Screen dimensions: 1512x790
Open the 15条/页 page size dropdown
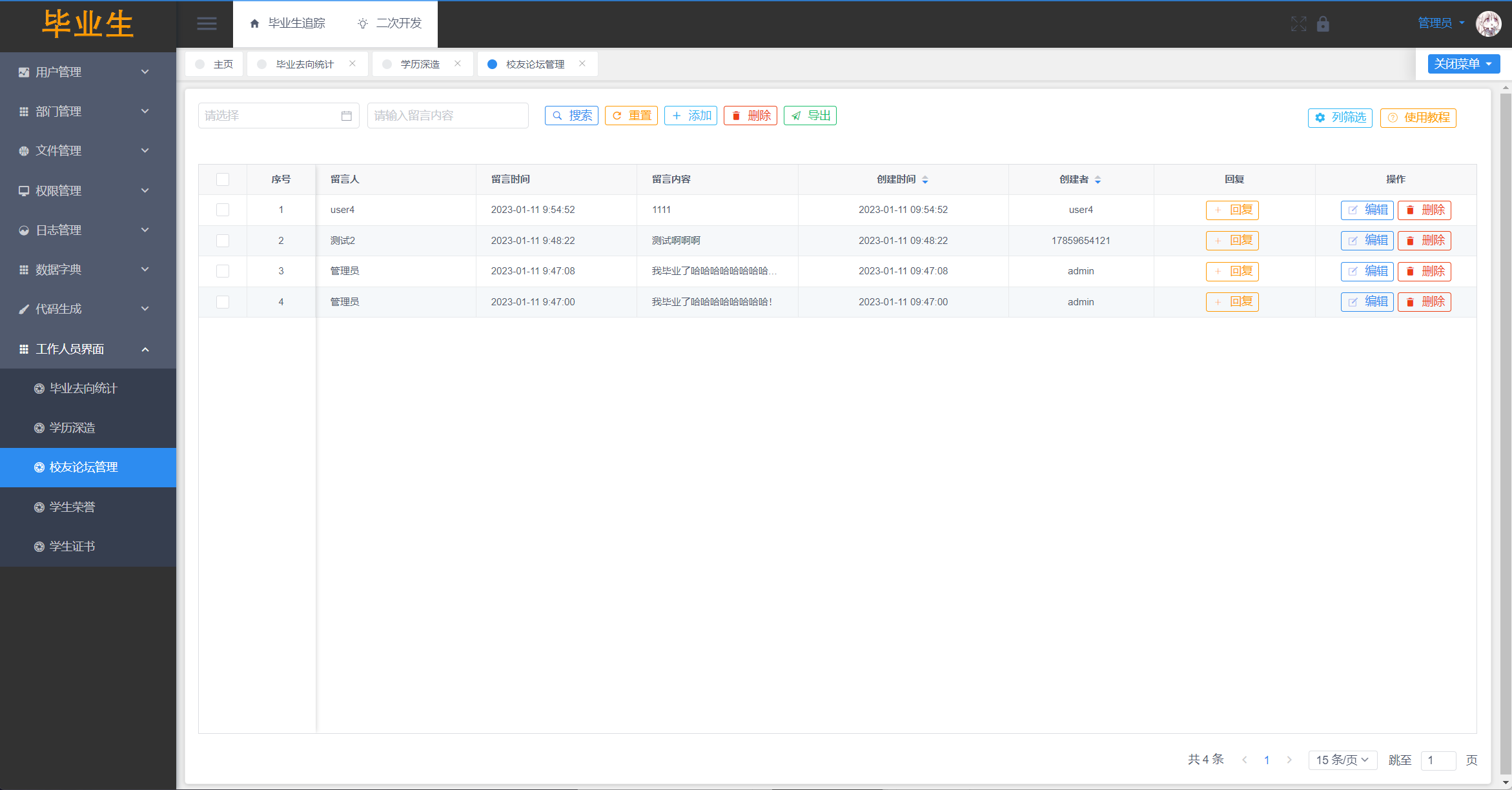click(x=1342, y=760)
